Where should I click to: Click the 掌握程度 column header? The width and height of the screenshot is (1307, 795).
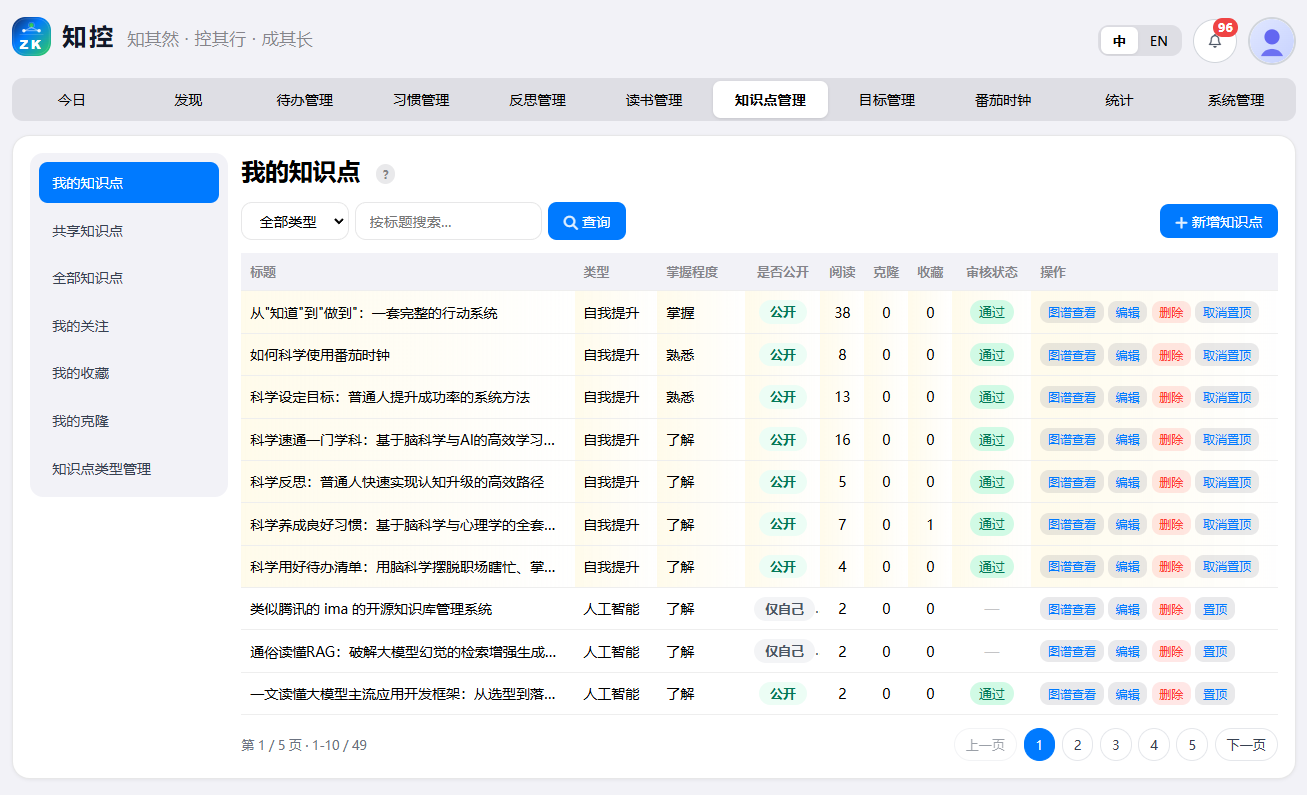pyautogui.click(x=692, y=272)
